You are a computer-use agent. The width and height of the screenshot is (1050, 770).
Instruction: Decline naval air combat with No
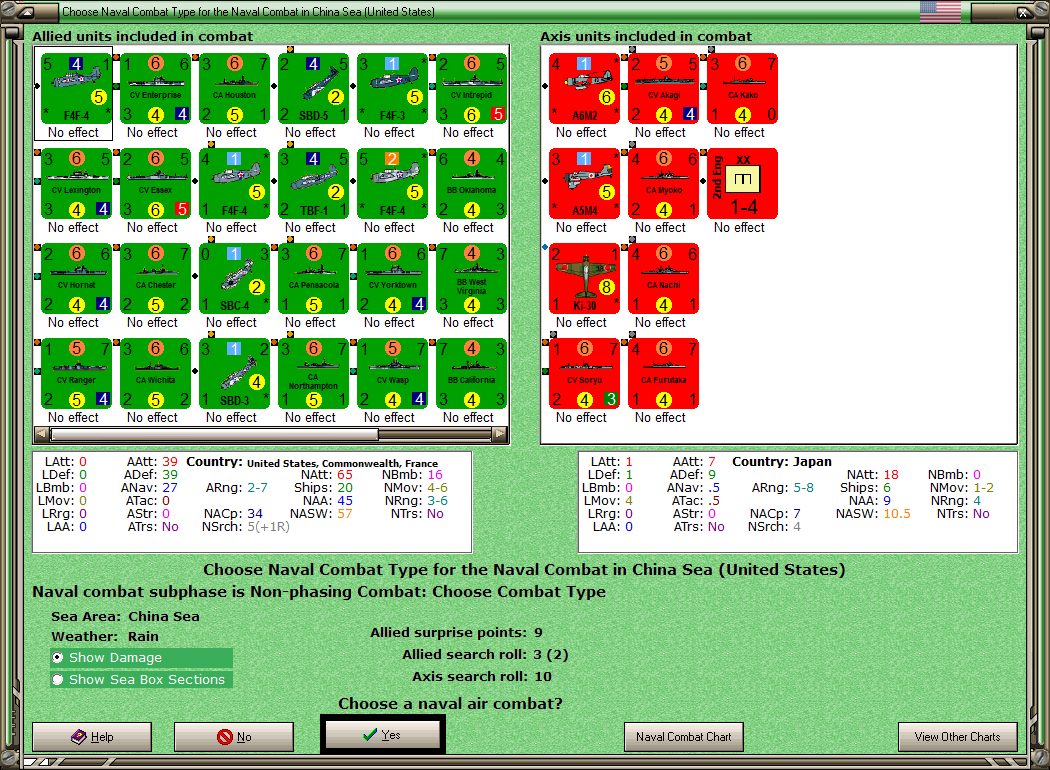pyautogui.click(x=234, y=737)
